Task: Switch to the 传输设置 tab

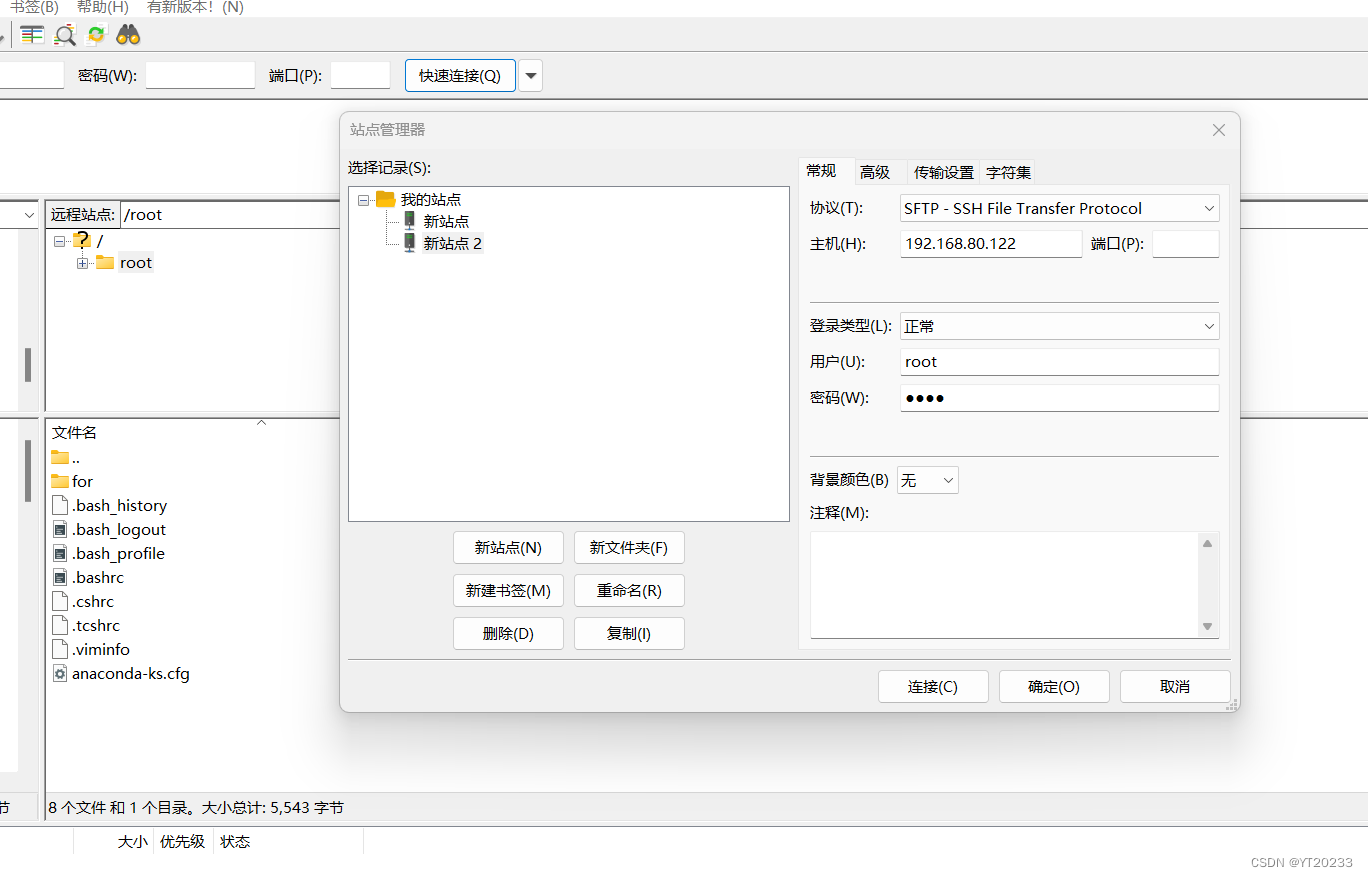Action: click(x=944, y=172)
